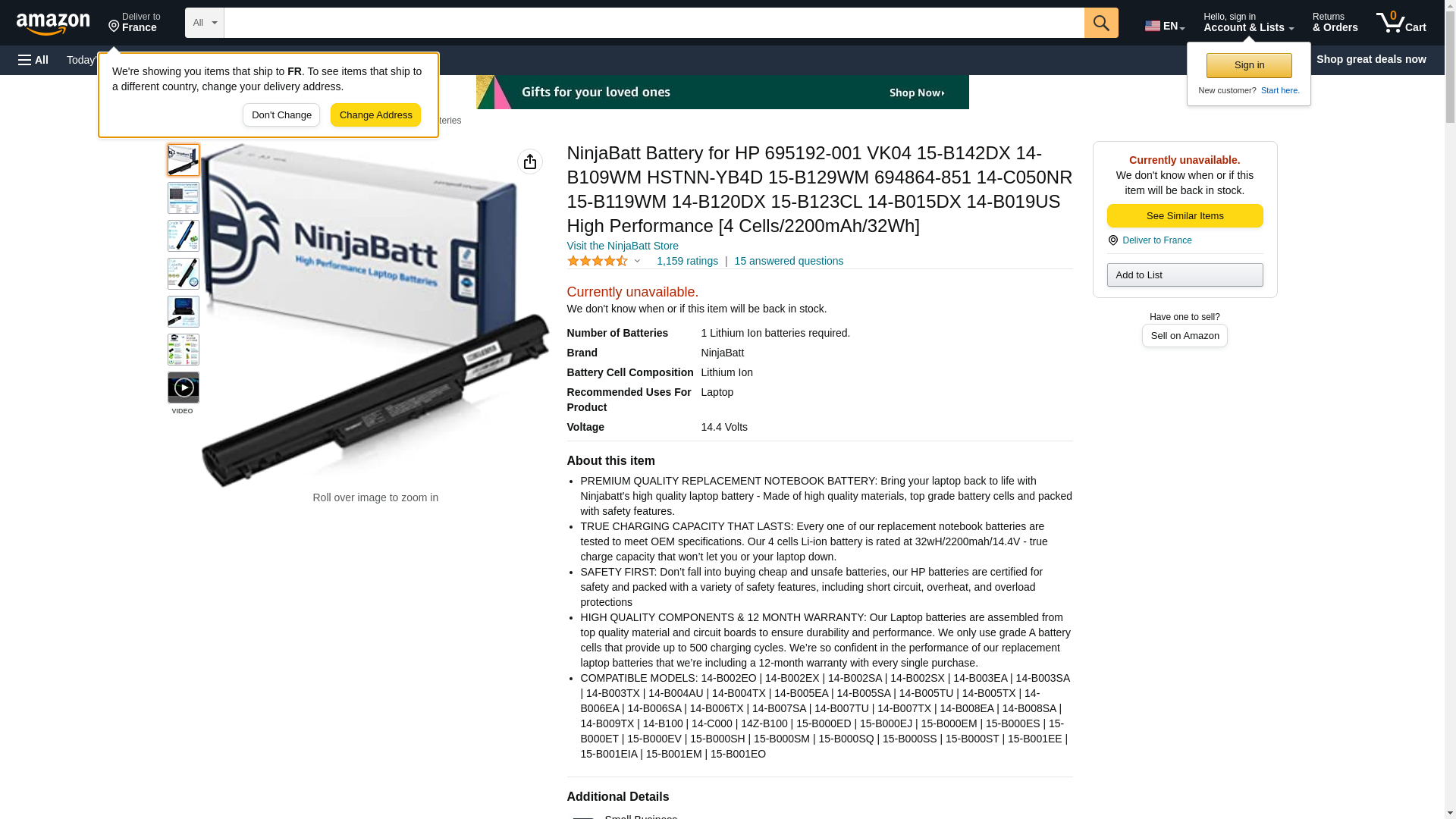1456x819 pixels.
Task: Click the Deliver to France location icon
Action: 1113,240
